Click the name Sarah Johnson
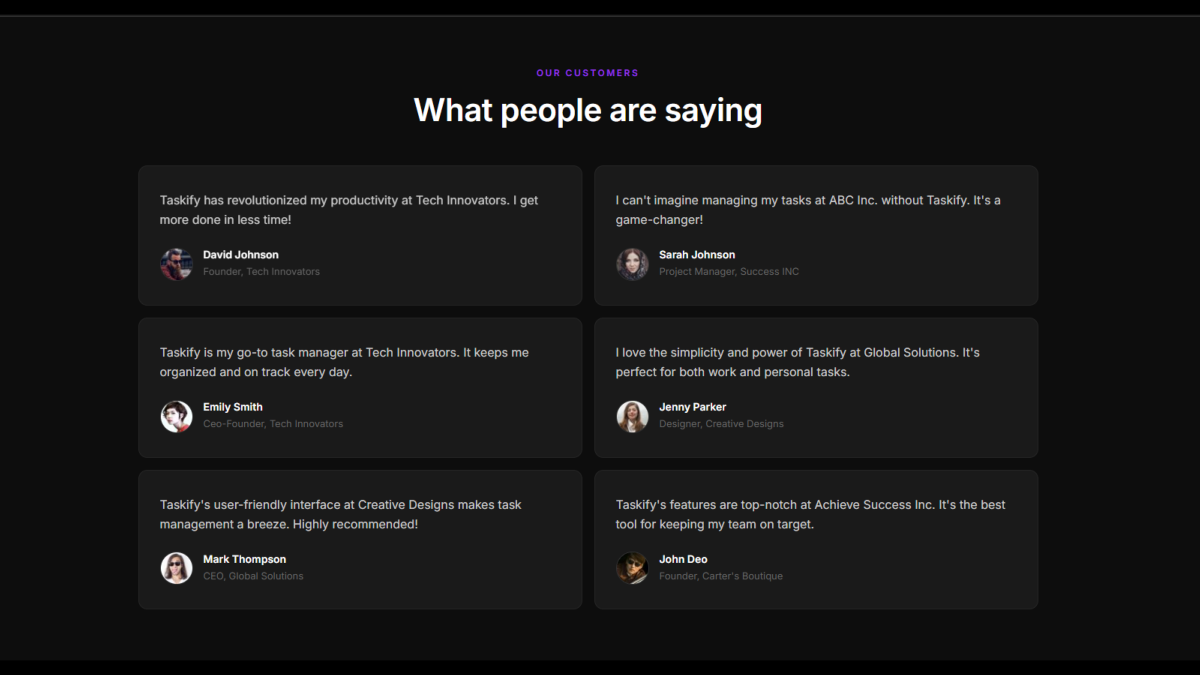The width and height of the screenshot is (1200, 675). tap(697, 255)
